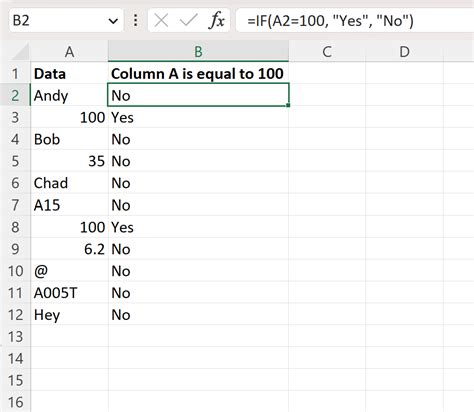Select the 'No' cell in row 4

198,139
